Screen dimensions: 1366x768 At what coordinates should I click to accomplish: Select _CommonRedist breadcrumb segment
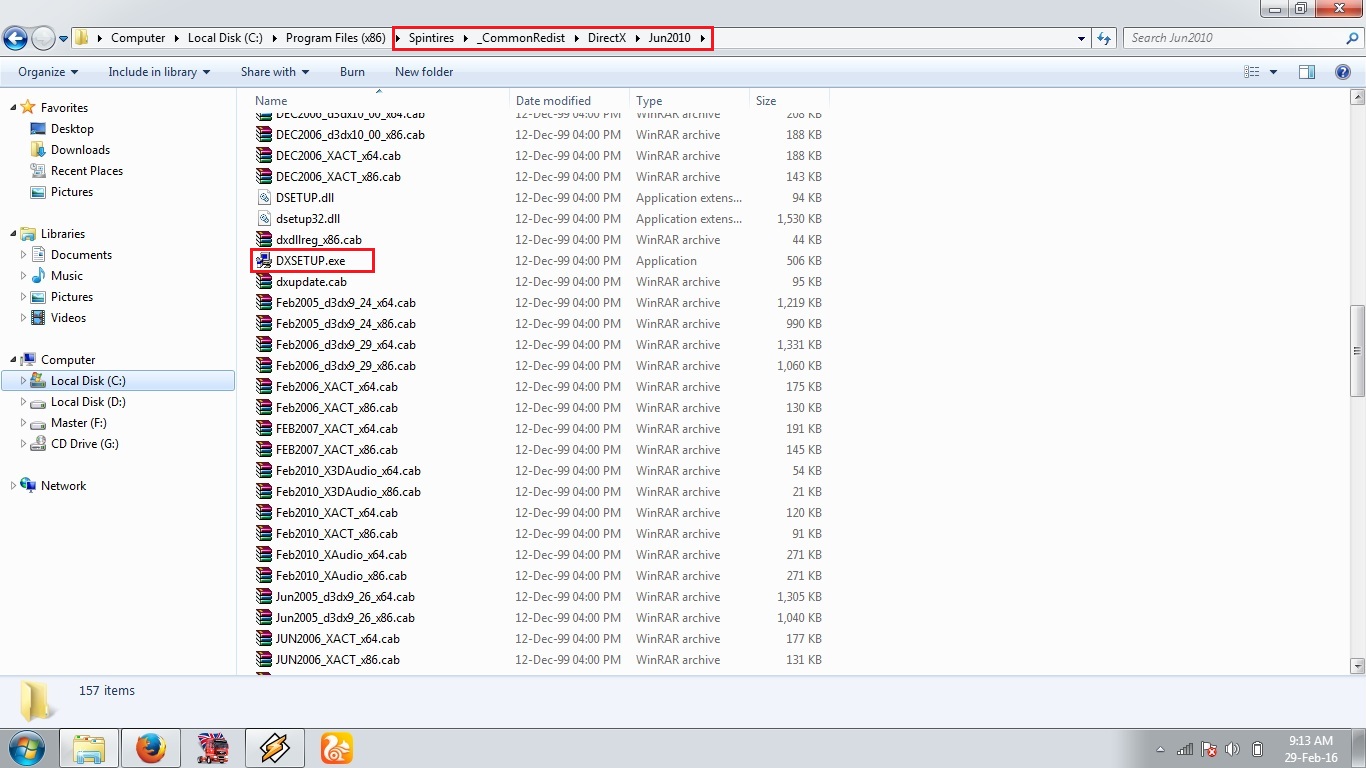[x=521, y=38]
